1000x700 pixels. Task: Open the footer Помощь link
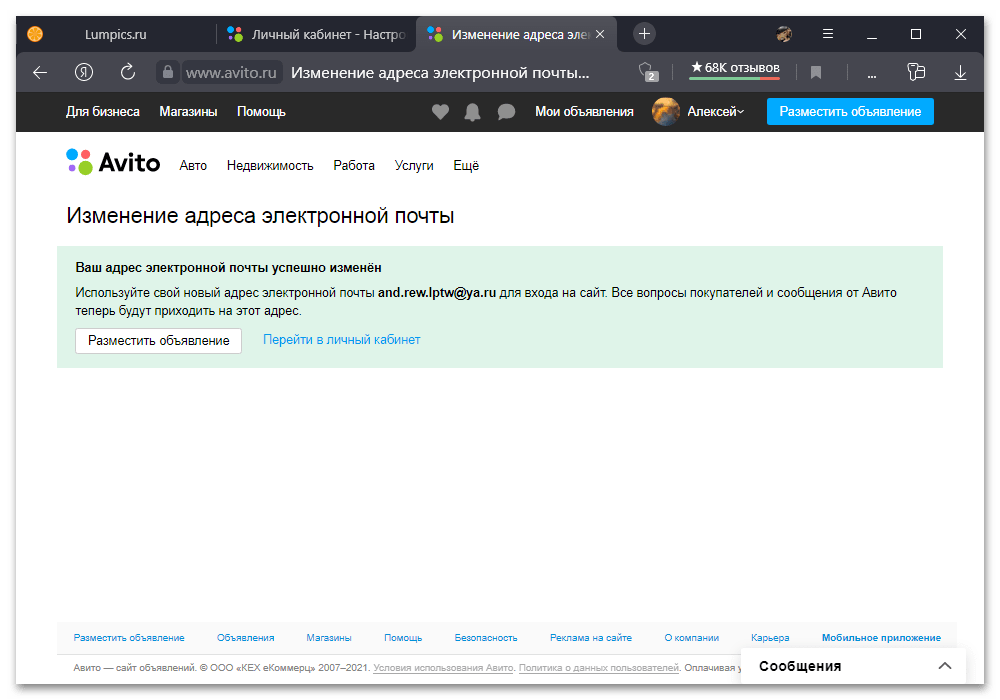point(403,638)
